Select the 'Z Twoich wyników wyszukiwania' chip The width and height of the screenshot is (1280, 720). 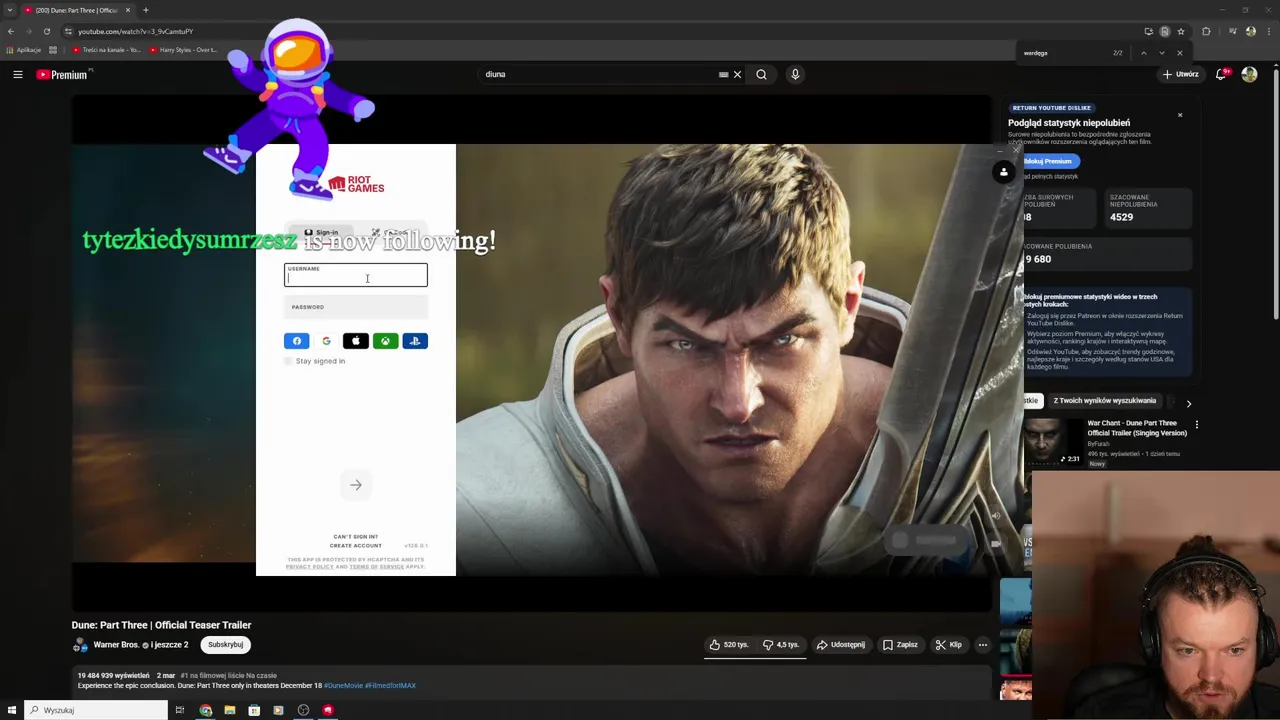(1104, 401)
